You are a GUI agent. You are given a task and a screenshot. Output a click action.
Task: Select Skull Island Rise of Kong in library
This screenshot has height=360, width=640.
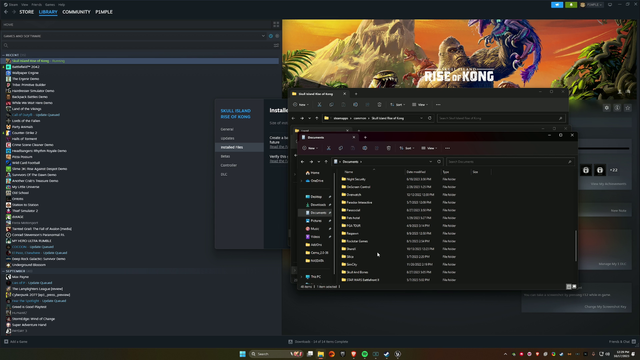coord(140,61)
